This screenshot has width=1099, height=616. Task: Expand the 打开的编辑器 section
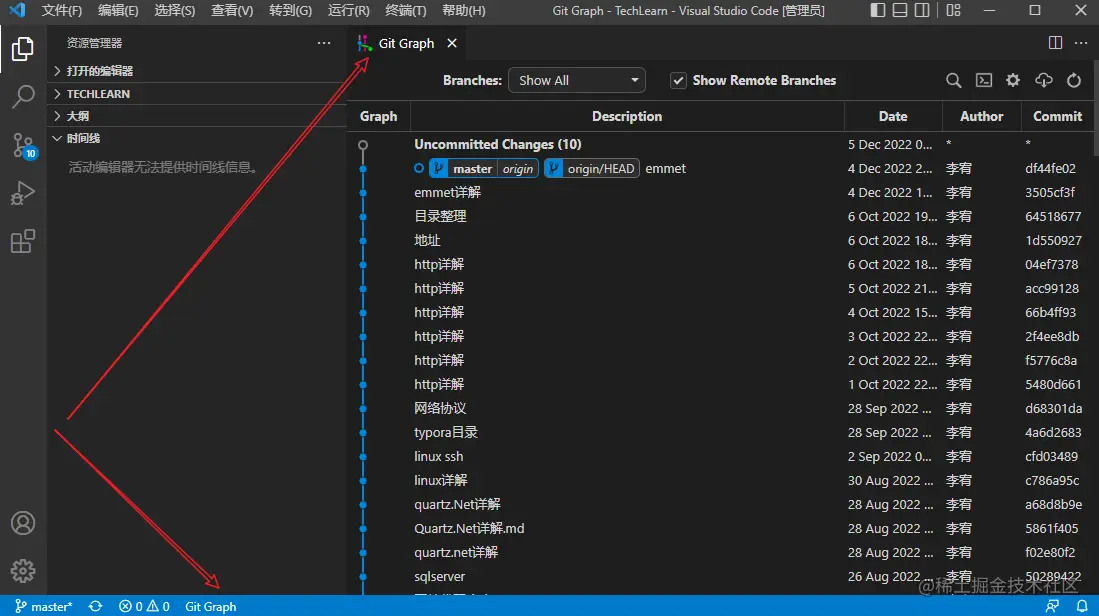pos(196,71)
